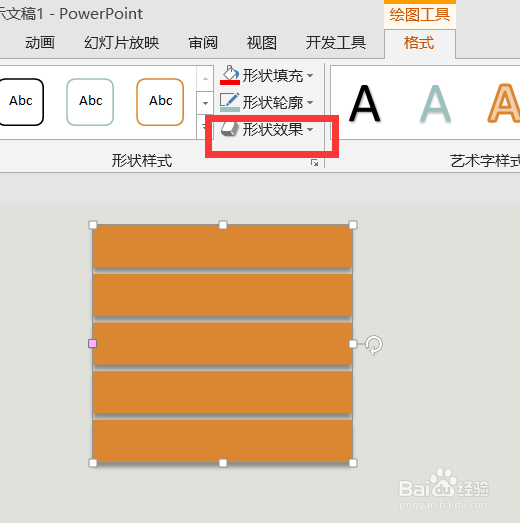Apply black shadowed WordArt A style
Image resolution: width=520 pixels, height=523 pixels.
coord(365,104)
